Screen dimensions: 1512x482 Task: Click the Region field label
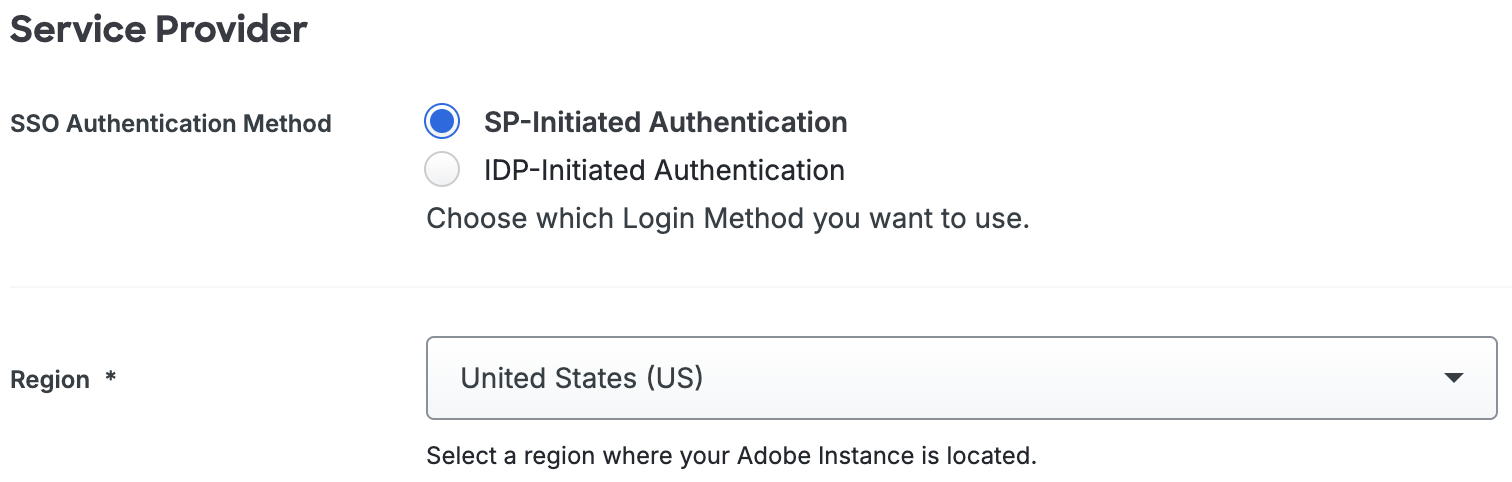coord(50,380)
